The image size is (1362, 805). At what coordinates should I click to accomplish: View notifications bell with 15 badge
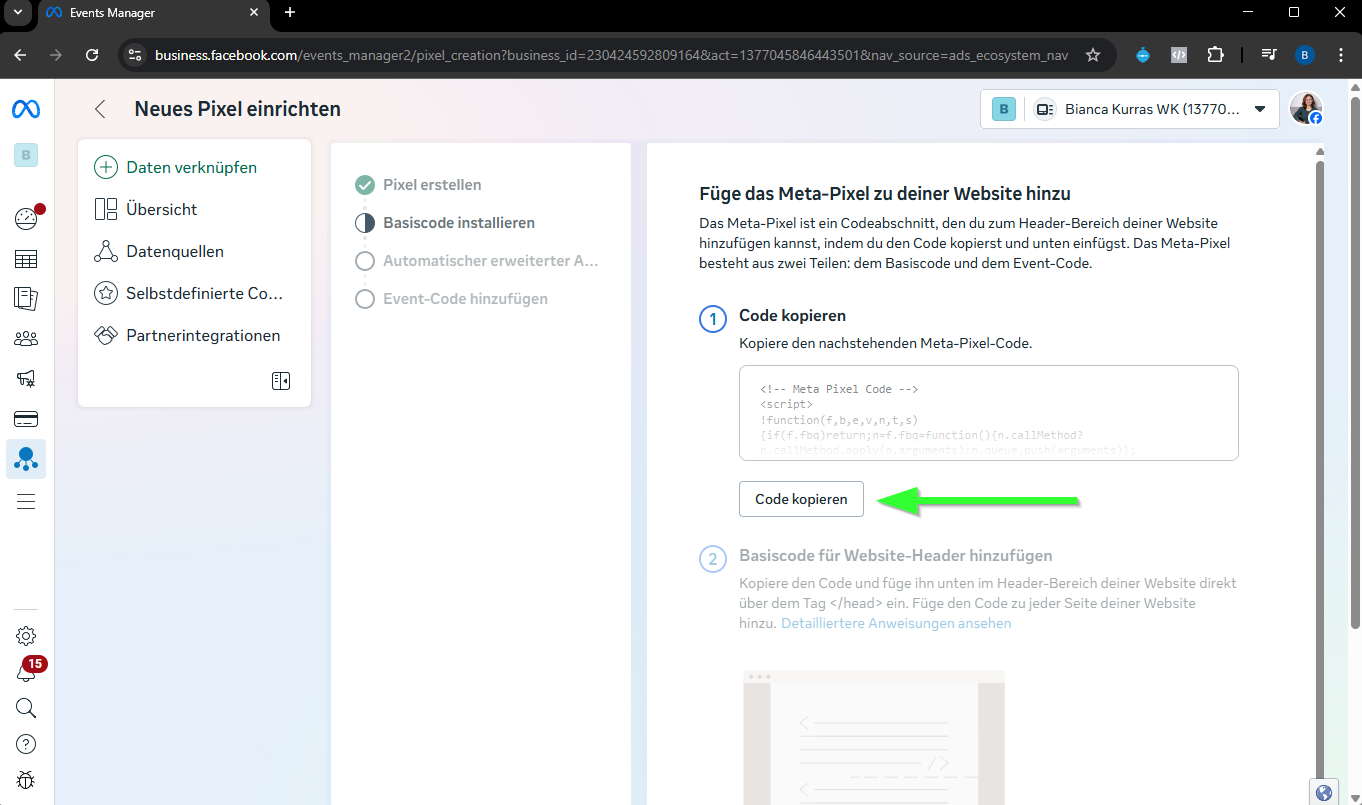pos(26,672)
